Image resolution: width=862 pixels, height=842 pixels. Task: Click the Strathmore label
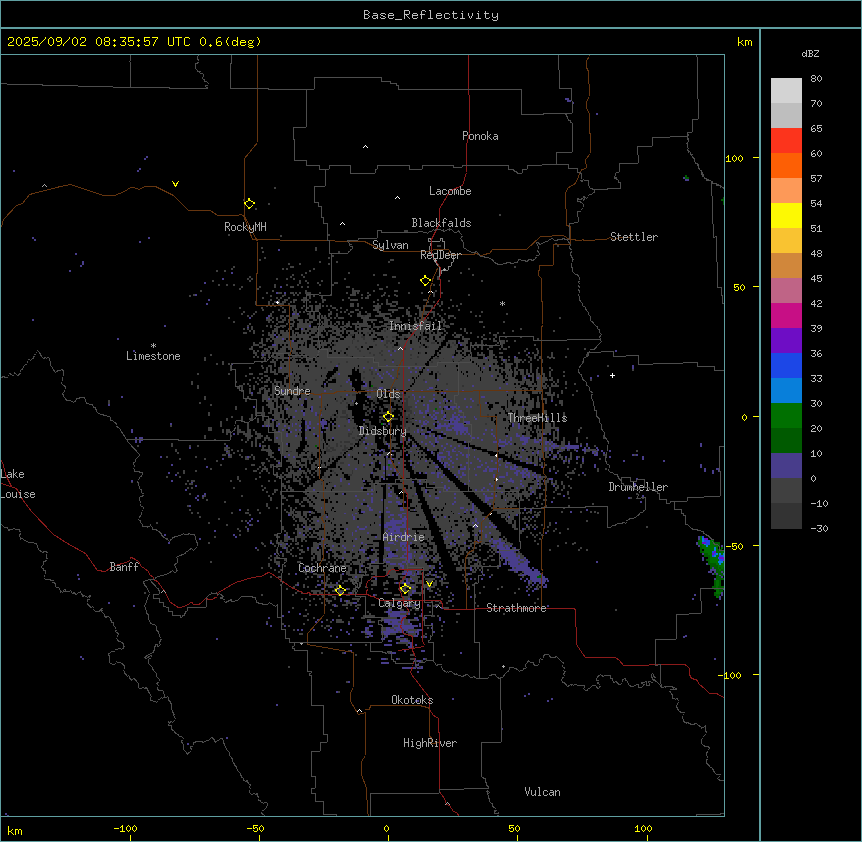[x=516, y=608]
